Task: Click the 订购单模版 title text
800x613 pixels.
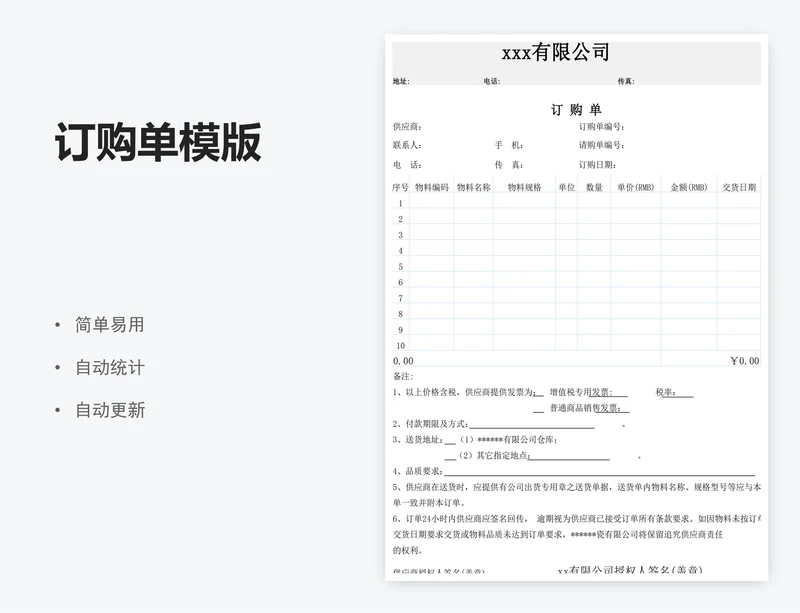Action: click(158, 142)
